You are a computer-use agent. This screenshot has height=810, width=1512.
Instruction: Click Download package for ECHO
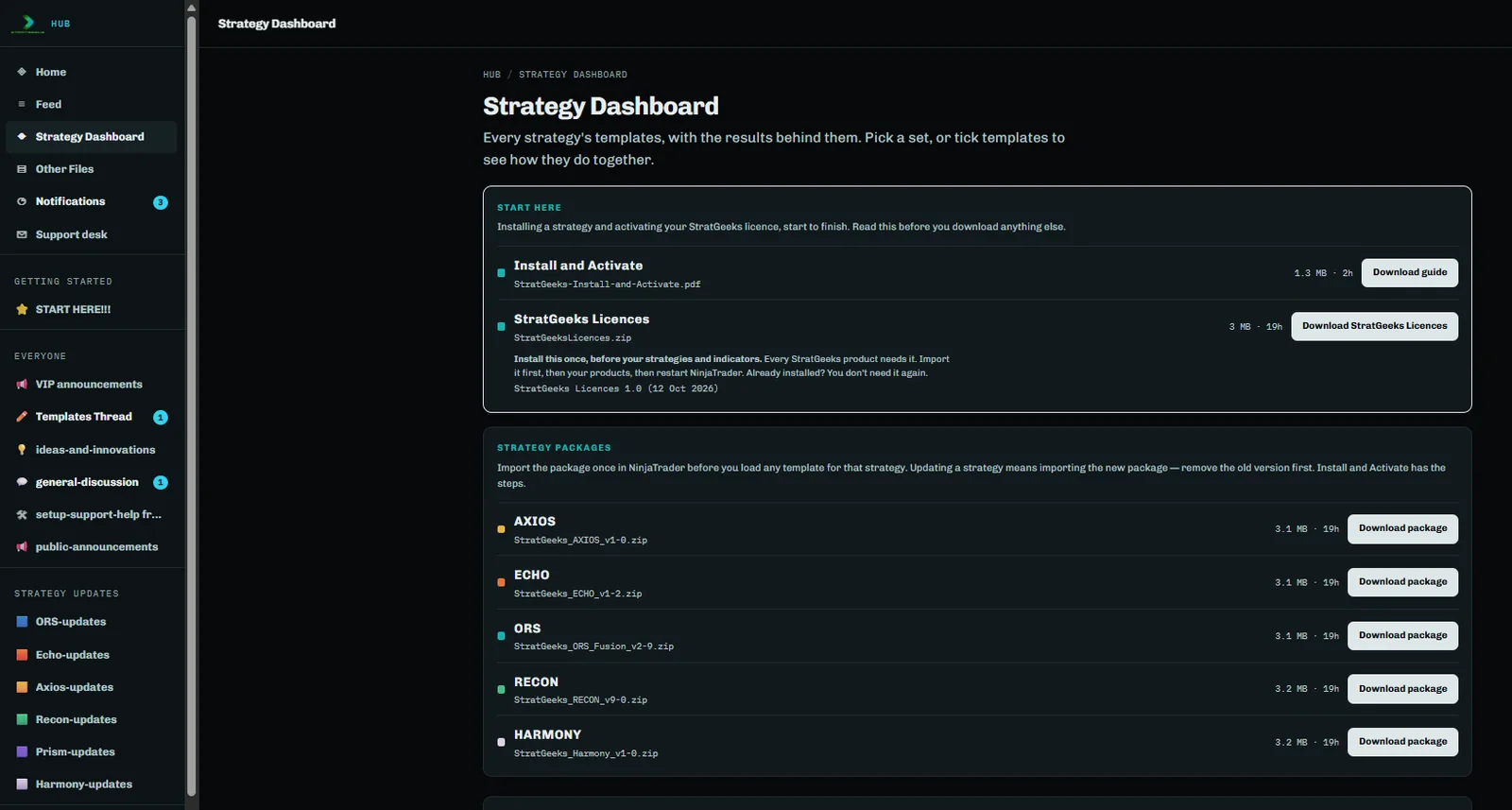[1402, 582]
